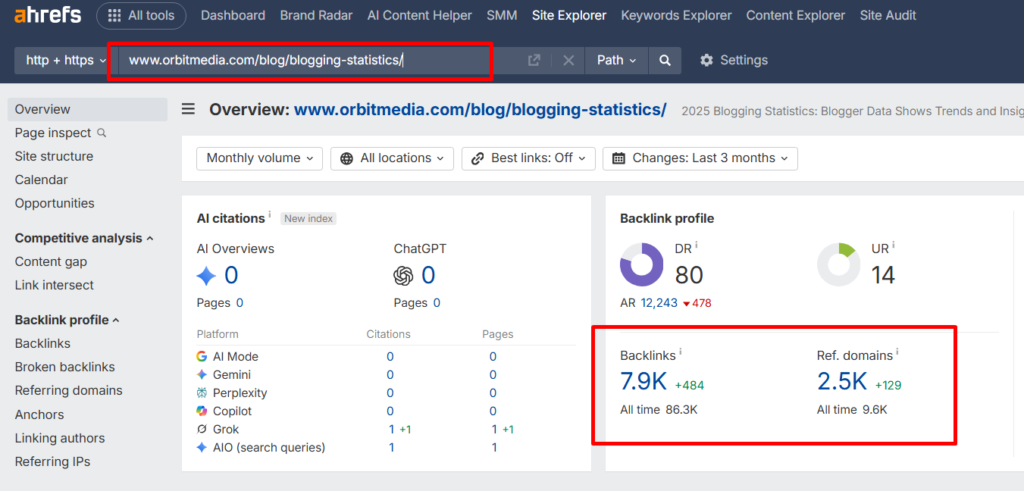The height and width of the screenshot is (491, 1024).
Task: Open Referring domains report
Action: pyautogui.click(x=69, y=390)
